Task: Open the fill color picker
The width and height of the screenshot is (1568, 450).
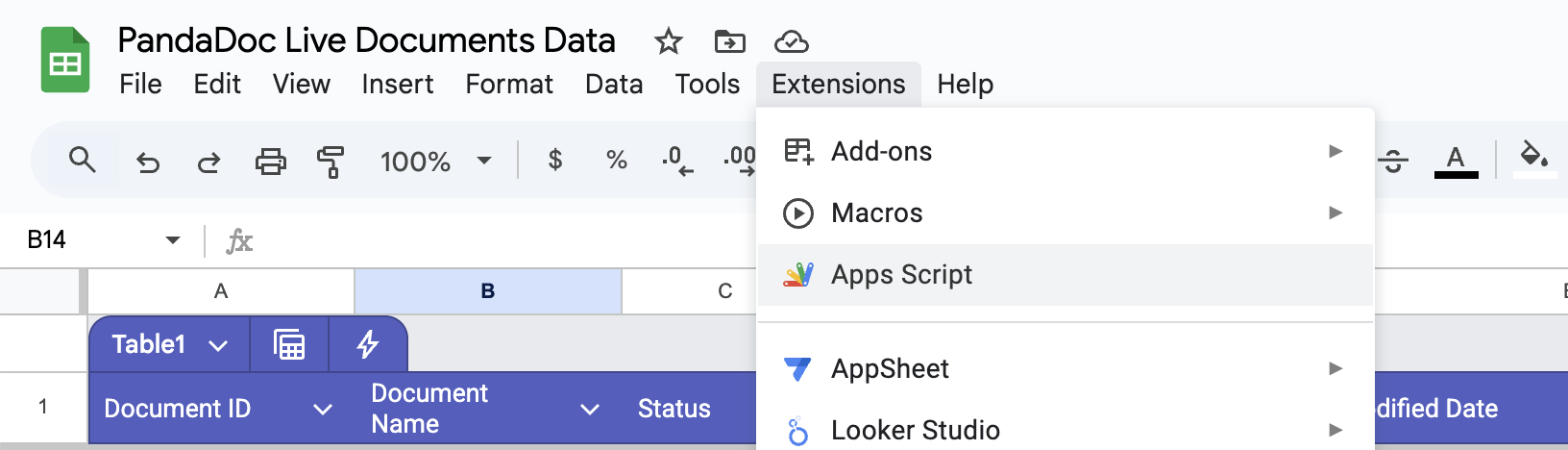Action: tap(1533, 159)
